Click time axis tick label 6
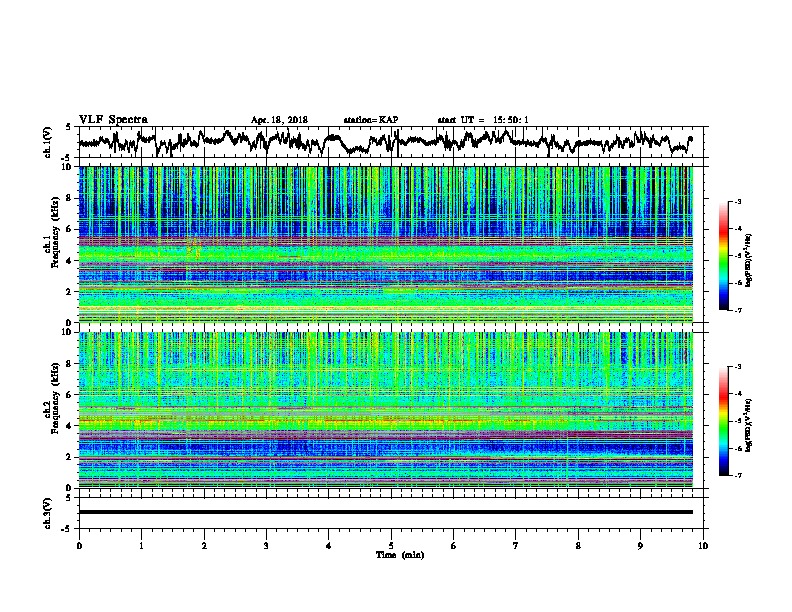Image resolution: width=792 pixels, height=612 pixels. 454,546
